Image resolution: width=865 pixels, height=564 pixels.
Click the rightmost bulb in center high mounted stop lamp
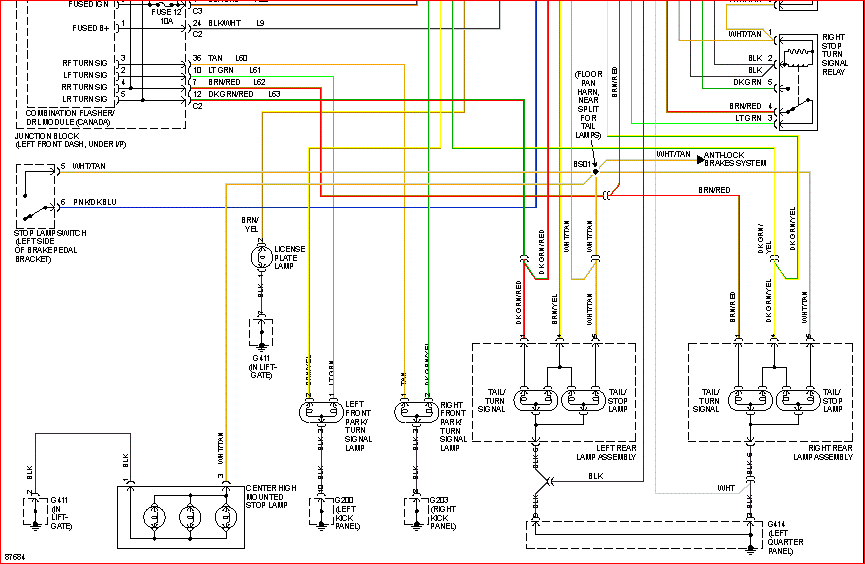pyautogui.click(x=226, y=517)
